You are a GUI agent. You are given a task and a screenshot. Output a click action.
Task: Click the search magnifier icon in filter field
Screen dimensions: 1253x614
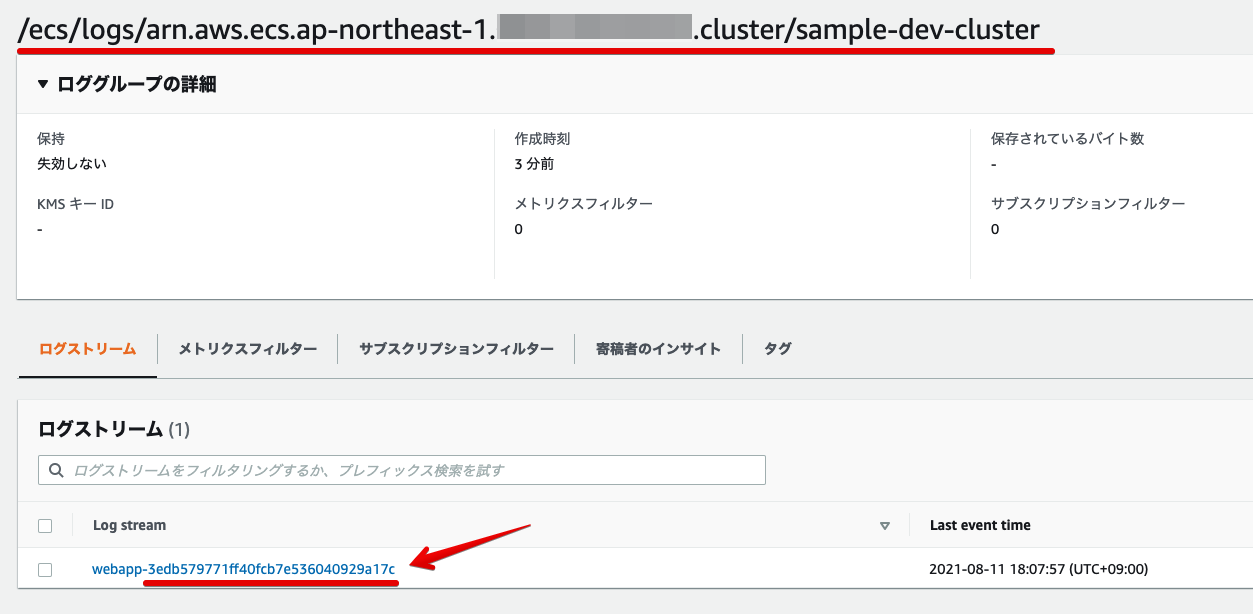pyautogui.click(x=55, y=469)
